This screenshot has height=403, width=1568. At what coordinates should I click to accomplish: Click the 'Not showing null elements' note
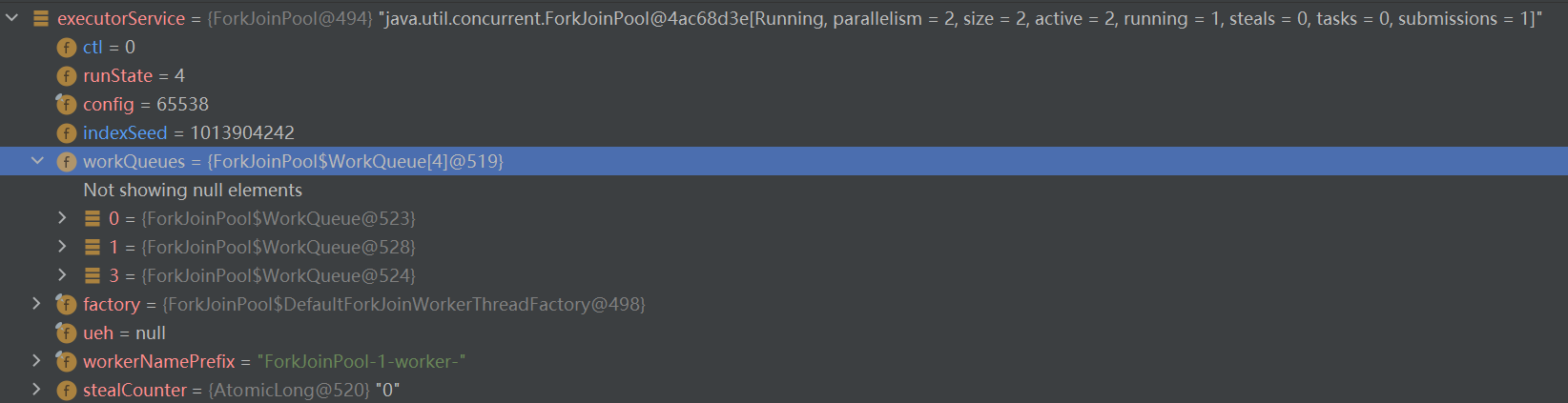point(193,190)
